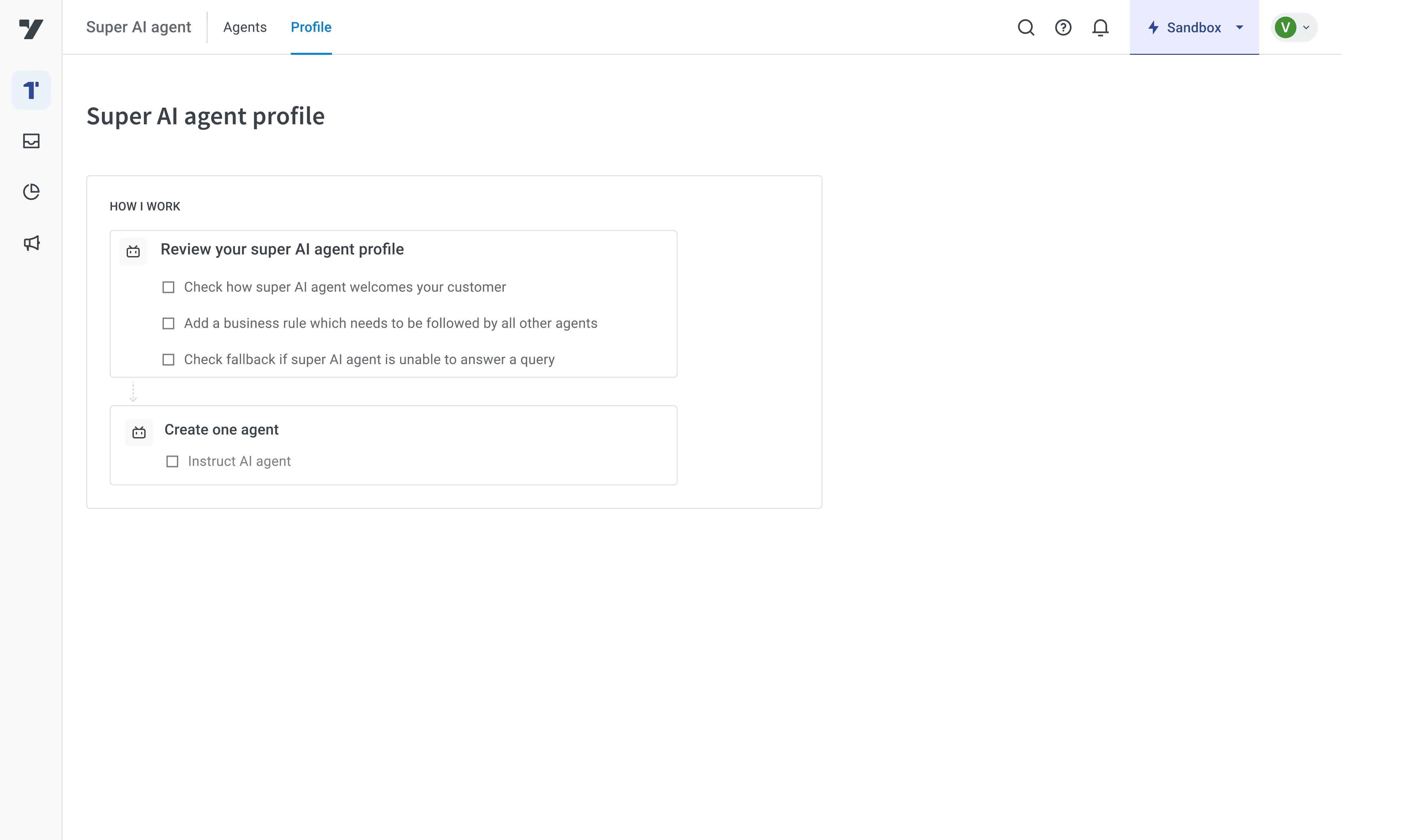Expand the Sandbox environment dropdown
The height and width of the screenshot is (840, 1410).
tap(1194, 27)
